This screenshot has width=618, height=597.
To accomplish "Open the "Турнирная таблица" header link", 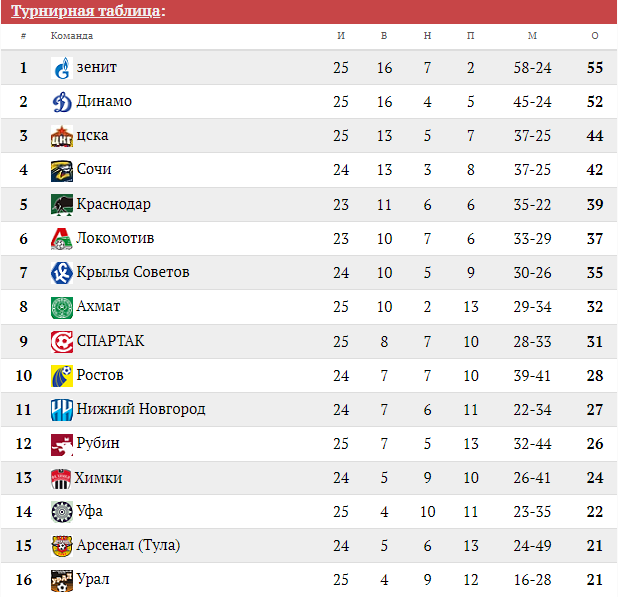I will pos(85,11).
